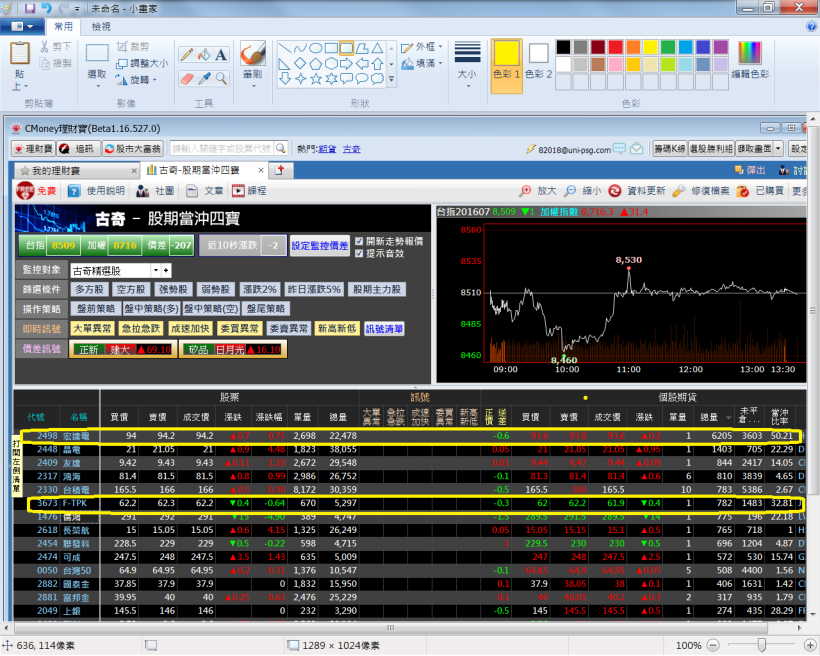Select the Magnifier tool
The height and width of the screenshot is (656, 820).
(x=221, y=78)
